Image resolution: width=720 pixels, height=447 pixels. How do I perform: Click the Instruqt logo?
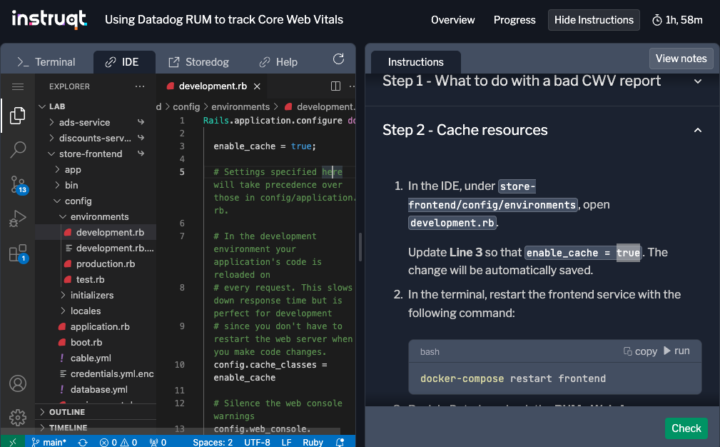49,19
